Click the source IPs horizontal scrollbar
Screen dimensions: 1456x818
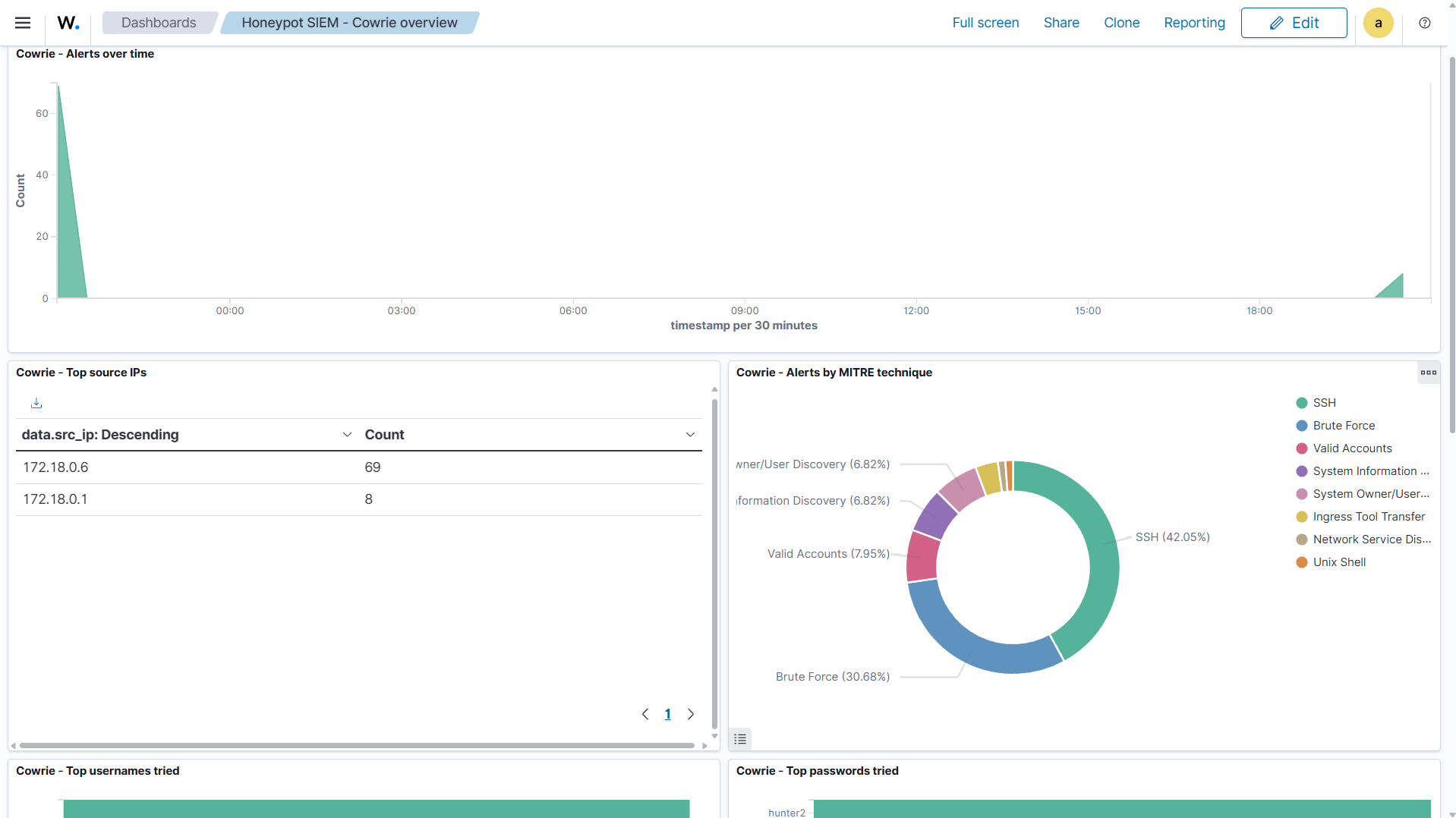pos(357,746)
